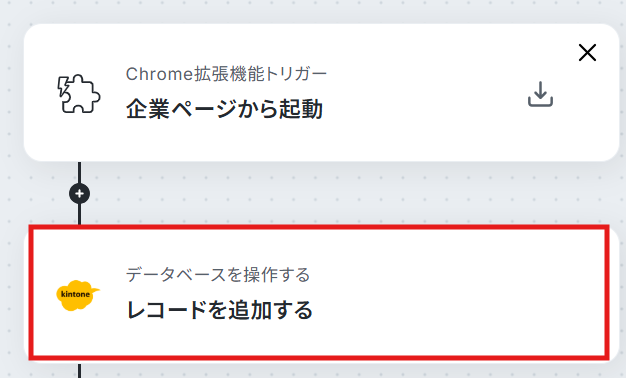The height and width of the screenshot is (378, 626).
Task: Click the connector line below kintone card
Action: pyautogui.click(x=79, y=371)
